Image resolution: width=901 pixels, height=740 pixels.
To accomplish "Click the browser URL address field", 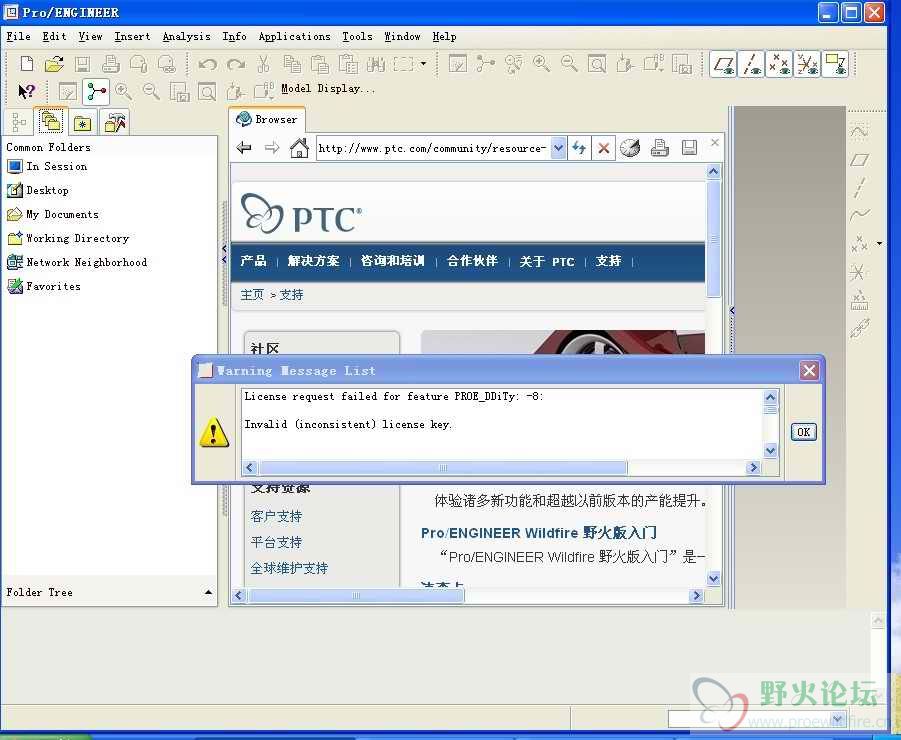I will [x=432, y=148].
